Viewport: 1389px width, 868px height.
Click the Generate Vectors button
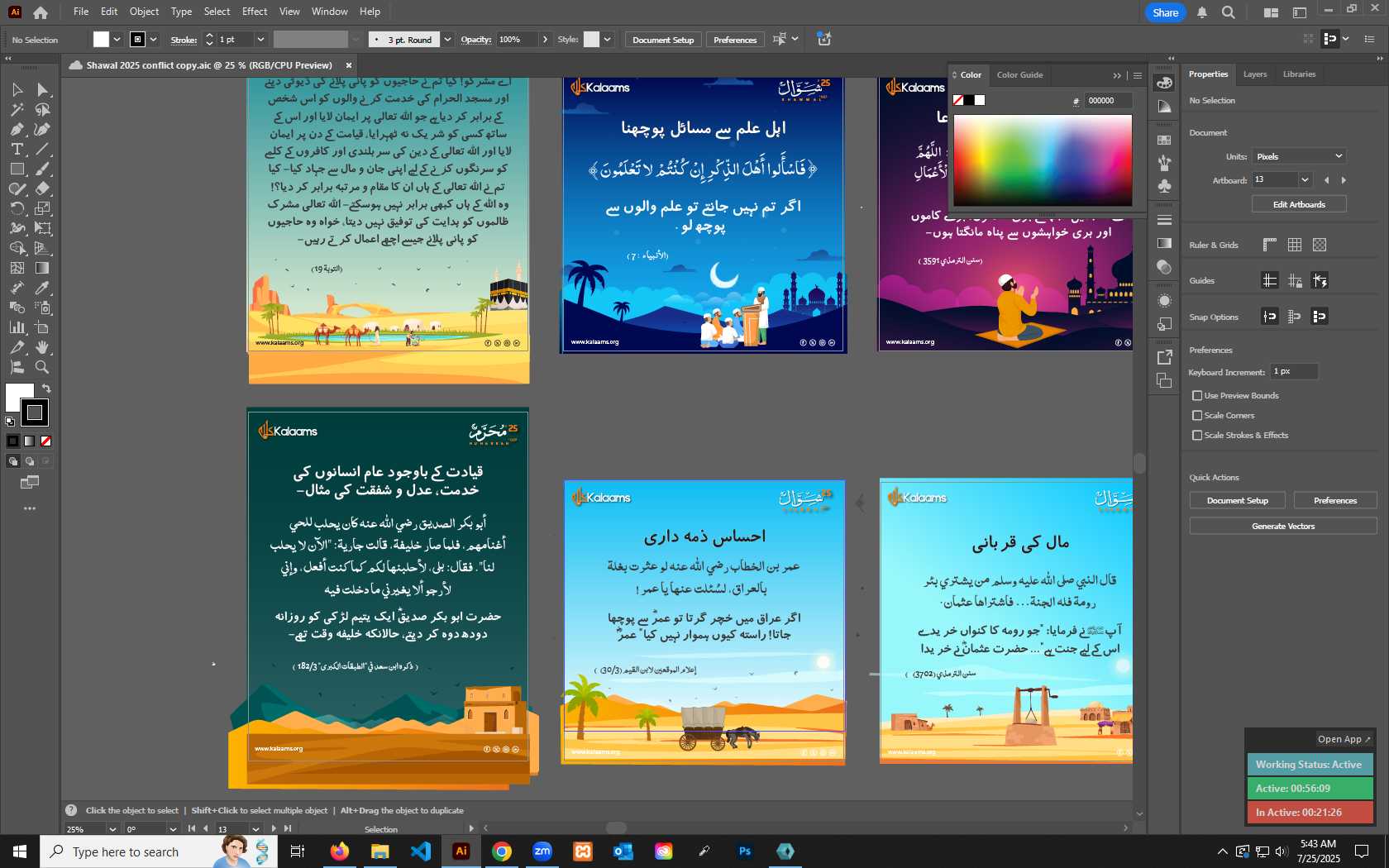point(1283,526)
